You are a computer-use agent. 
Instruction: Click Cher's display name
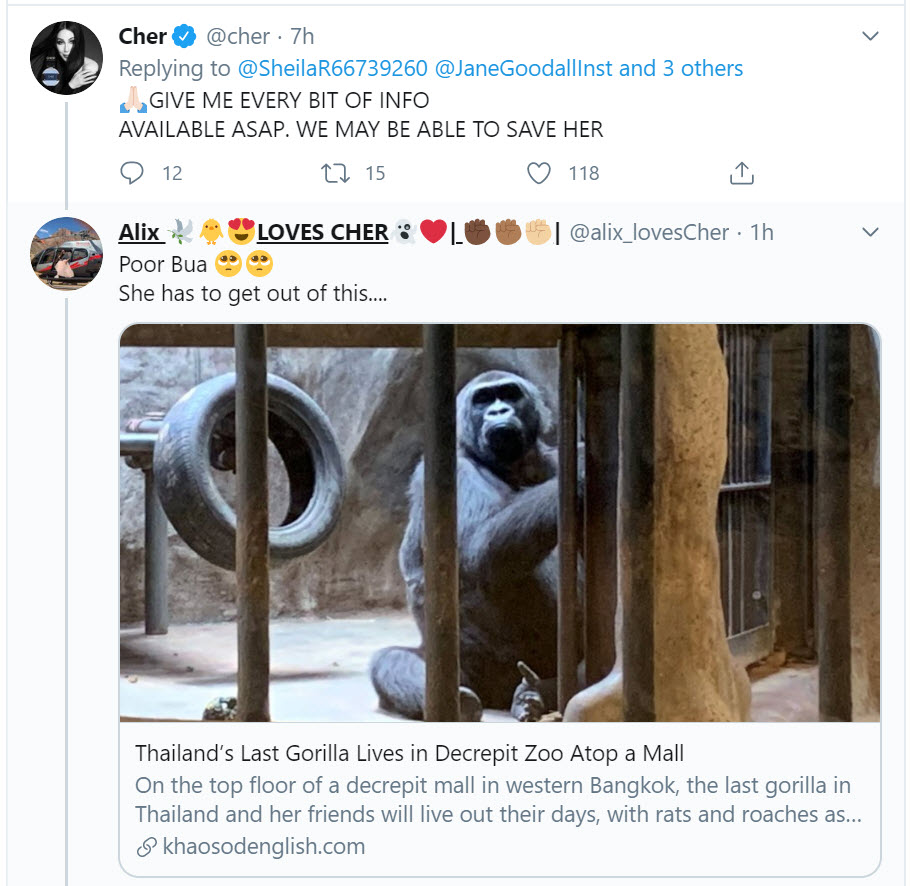tap(143, 37)
